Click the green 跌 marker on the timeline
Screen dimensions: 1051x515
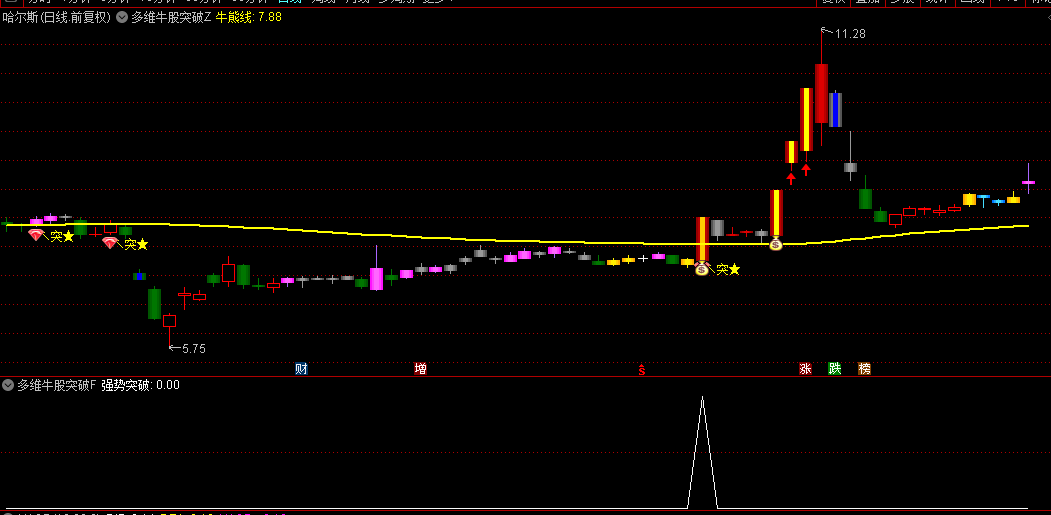point(834,369)
